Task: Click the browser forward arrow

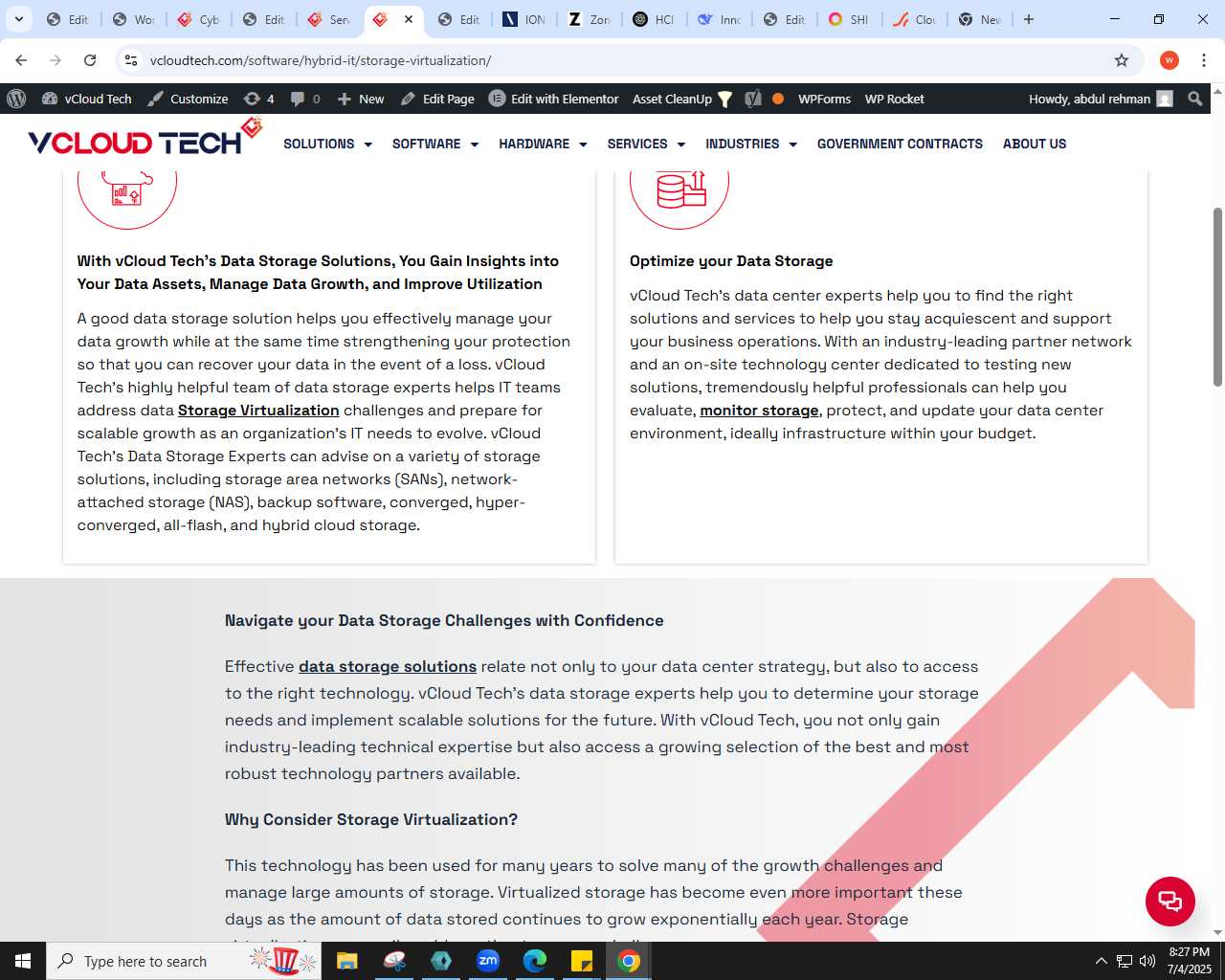Action: [x=56, y=60]
